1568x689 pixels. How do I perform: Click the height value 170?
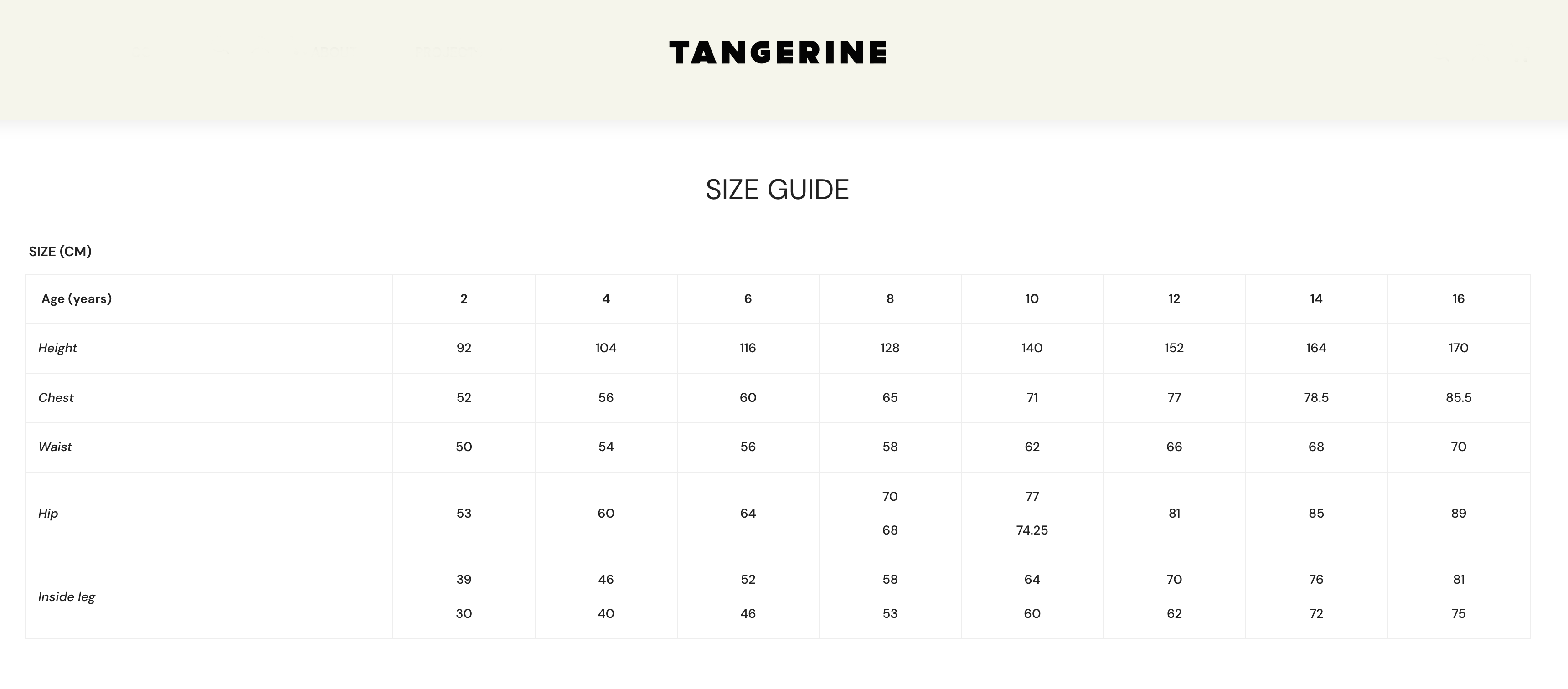click(x=1459, y=348)
